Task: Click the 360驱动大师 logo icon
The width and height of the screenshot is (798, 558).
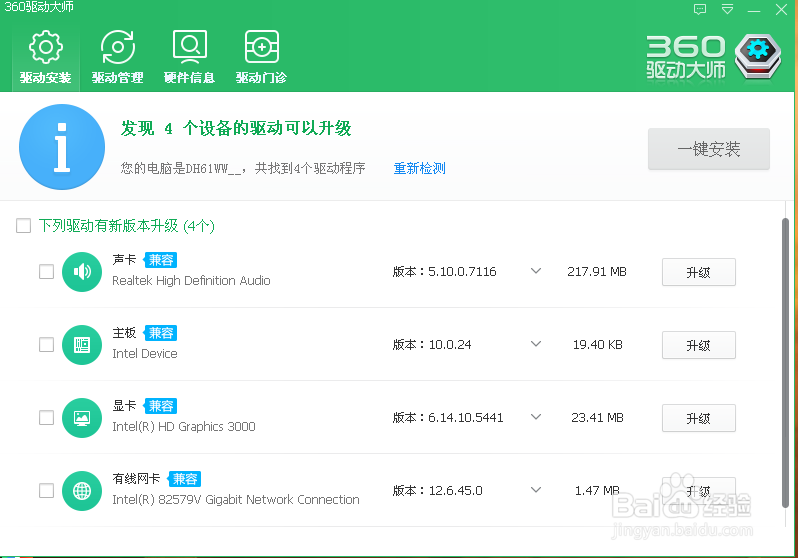Action: point(757,57)
